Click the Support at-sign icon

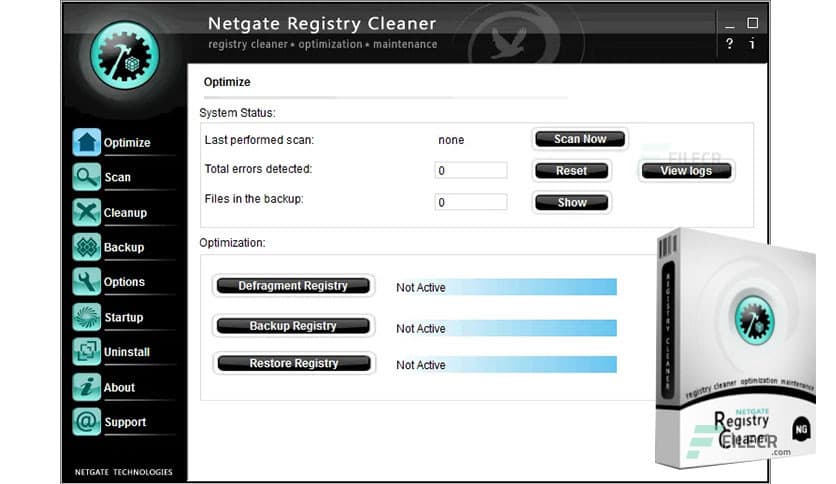point(86,422)
